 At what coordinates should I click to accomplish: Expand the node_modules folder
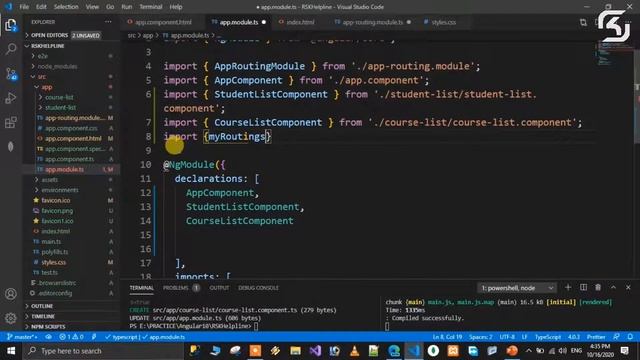[71, 66]
